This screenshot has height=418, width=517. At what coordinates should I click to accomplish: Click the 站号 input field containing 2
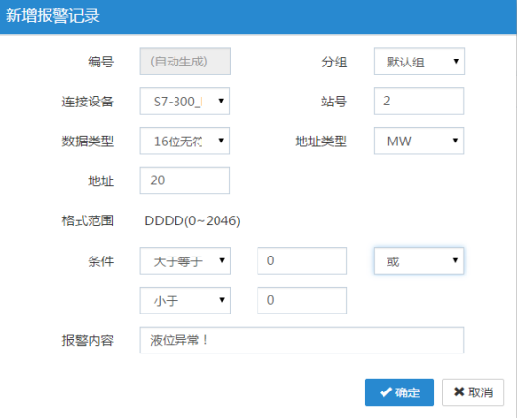[419, 101]
